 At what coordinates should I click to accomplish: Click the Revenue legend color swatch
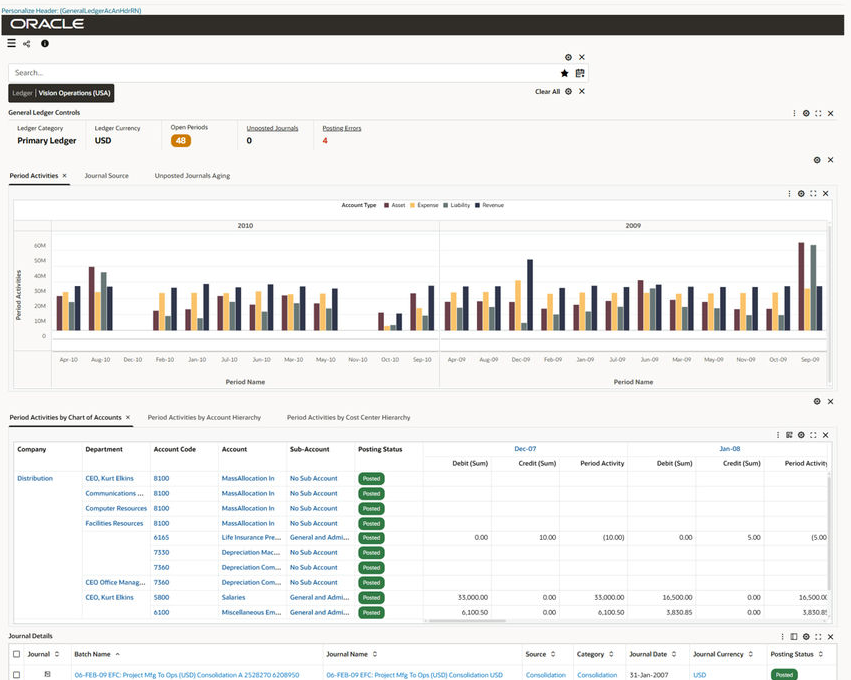pos(477,205)
